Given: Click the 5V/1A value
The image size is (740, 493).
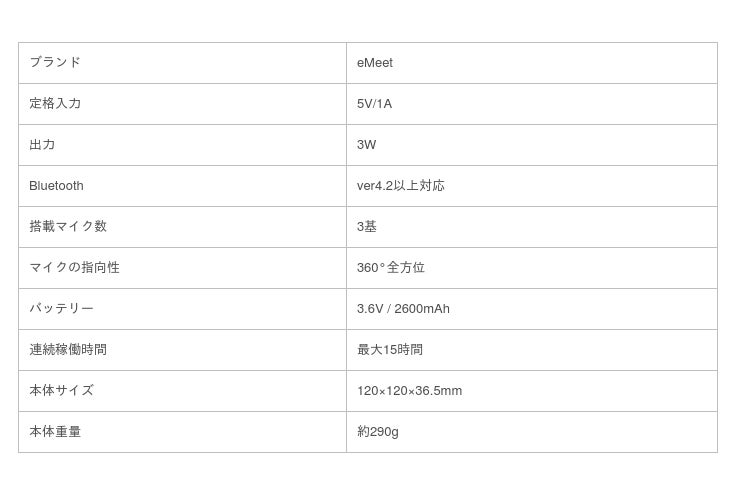Looking at the screenshot, I should click(x=374, y=104).
